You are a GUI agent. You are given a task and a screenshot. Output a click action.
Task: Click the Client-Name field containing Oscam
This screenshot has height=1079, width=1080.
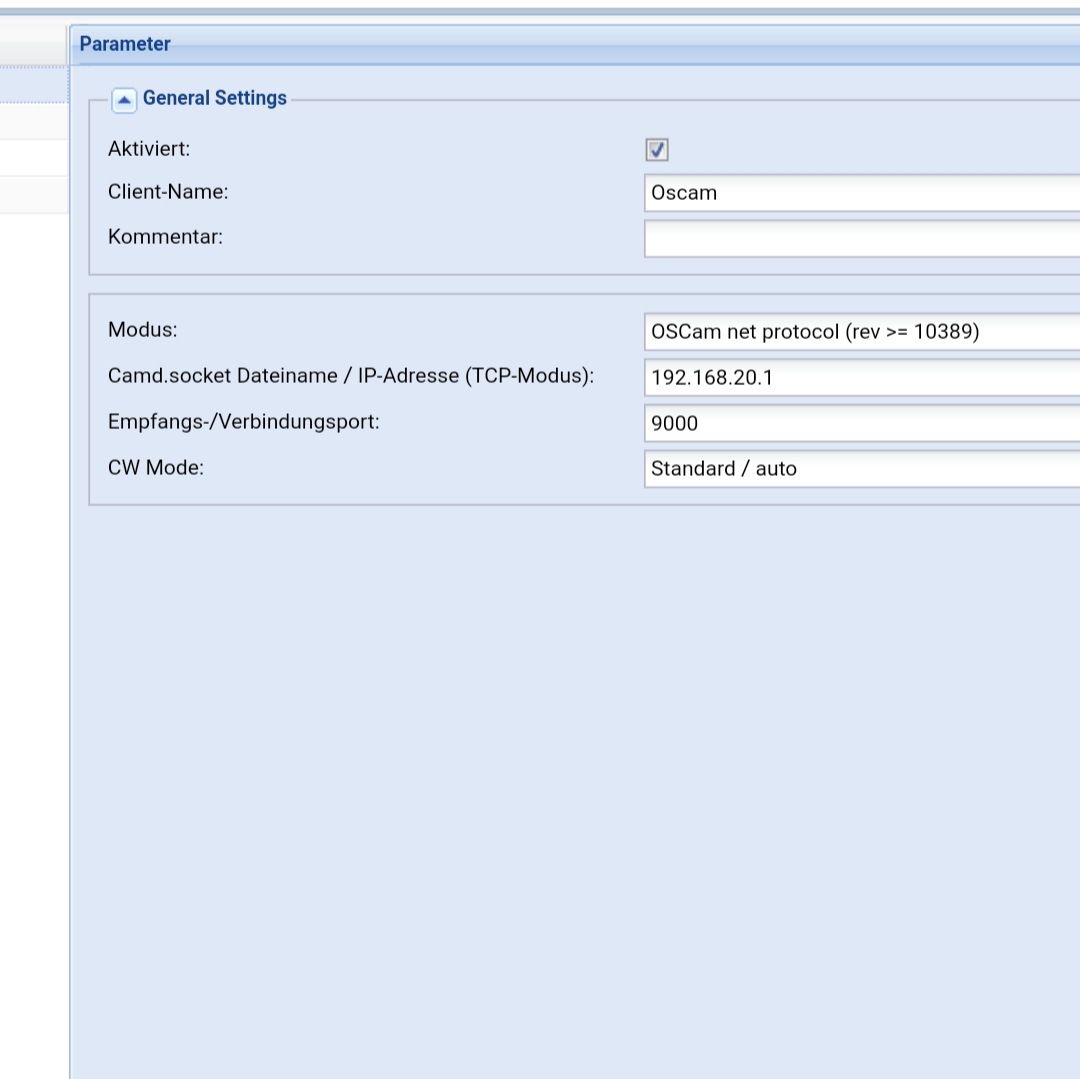862,193
